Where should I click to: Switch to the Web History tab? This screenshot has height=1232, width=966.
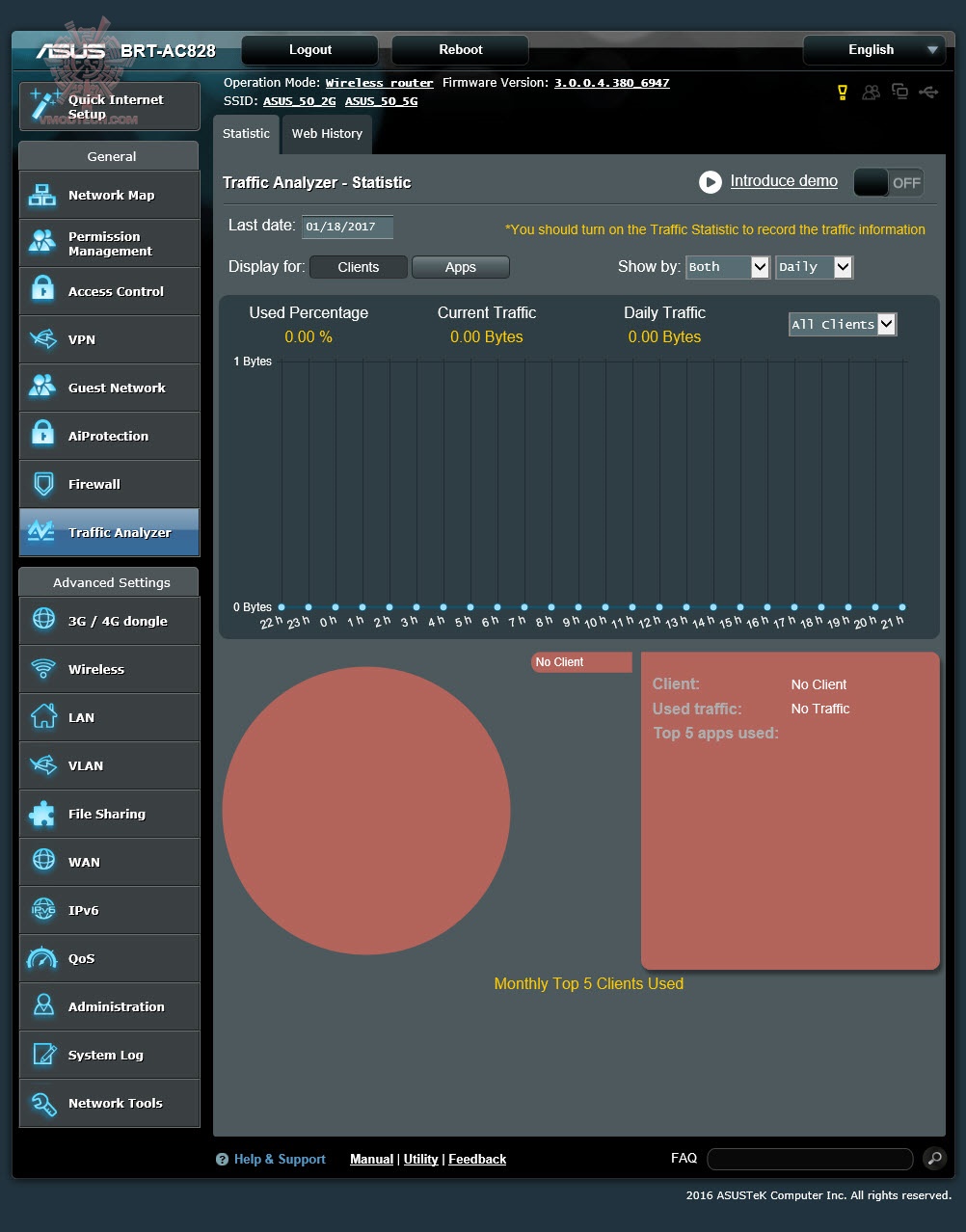pos(327,134)
